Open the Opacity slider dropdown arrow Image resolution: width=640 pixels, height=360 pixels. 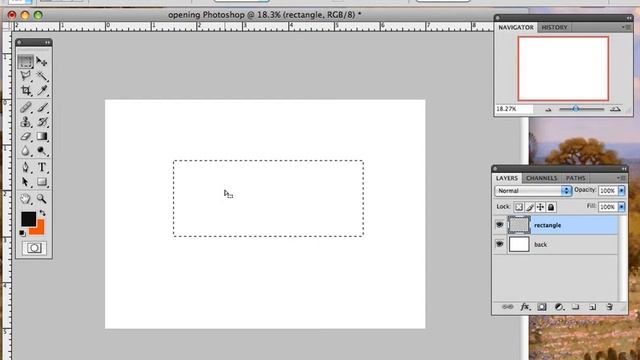pyautogui.click(x=622, y=191)
